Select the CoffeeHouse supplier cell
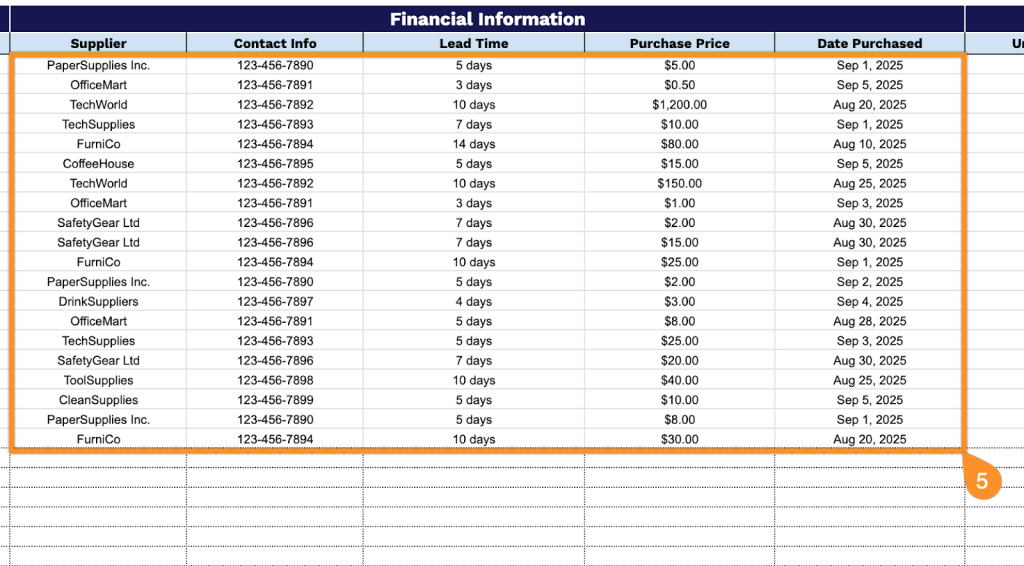Screen dimensions: 1024x566 pyautogui.click(x=98, y=164)
